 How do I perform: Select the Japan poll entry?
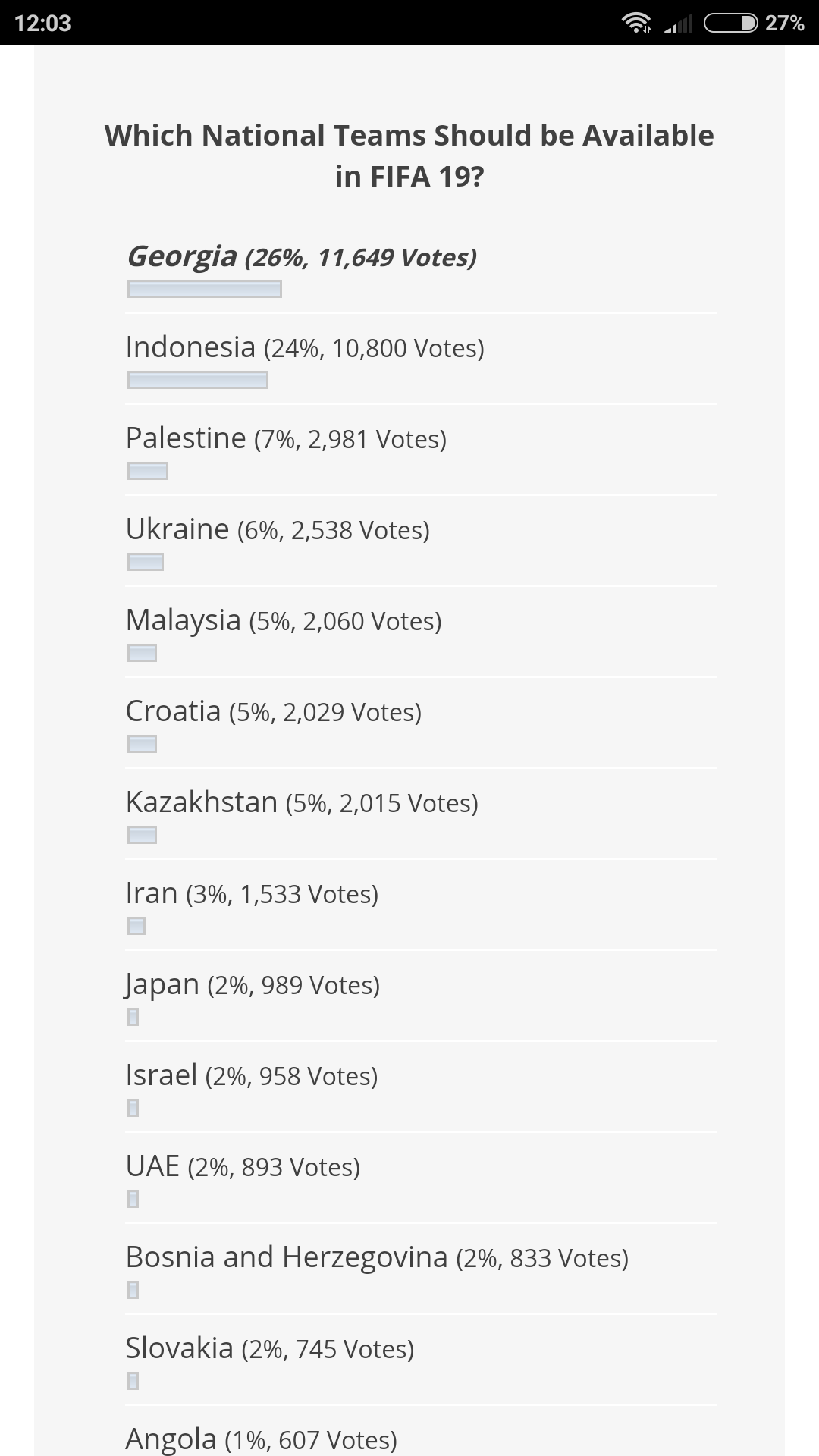point(253,985)
